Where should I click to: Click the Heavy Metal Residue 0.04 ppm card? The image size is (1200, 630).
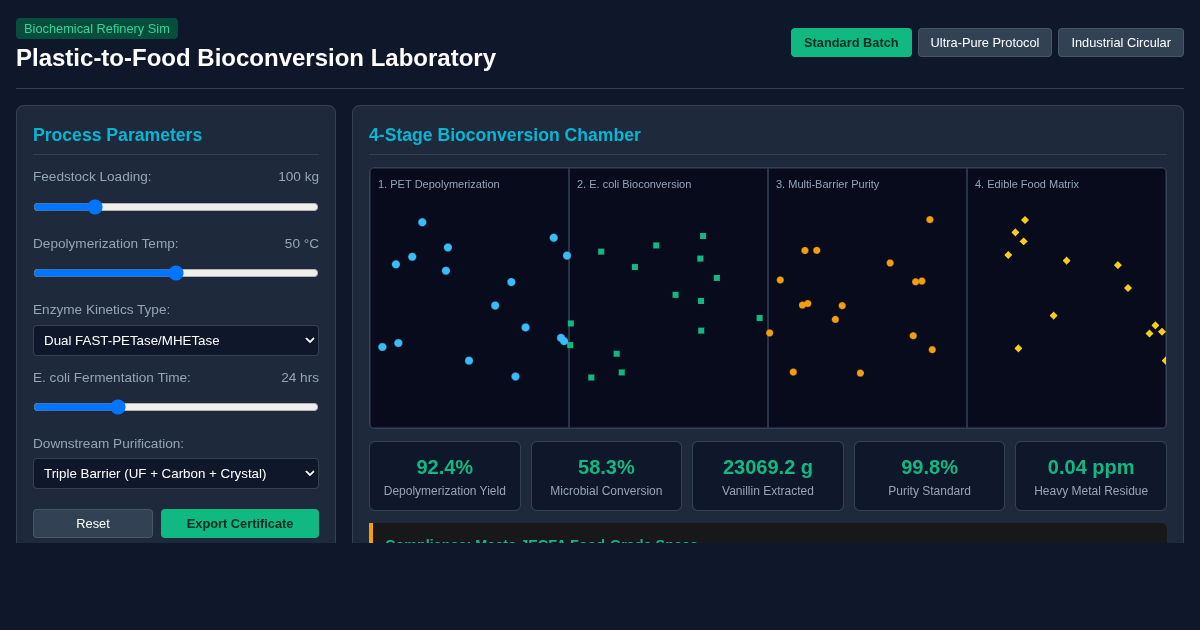click(x=1091, y=476)
